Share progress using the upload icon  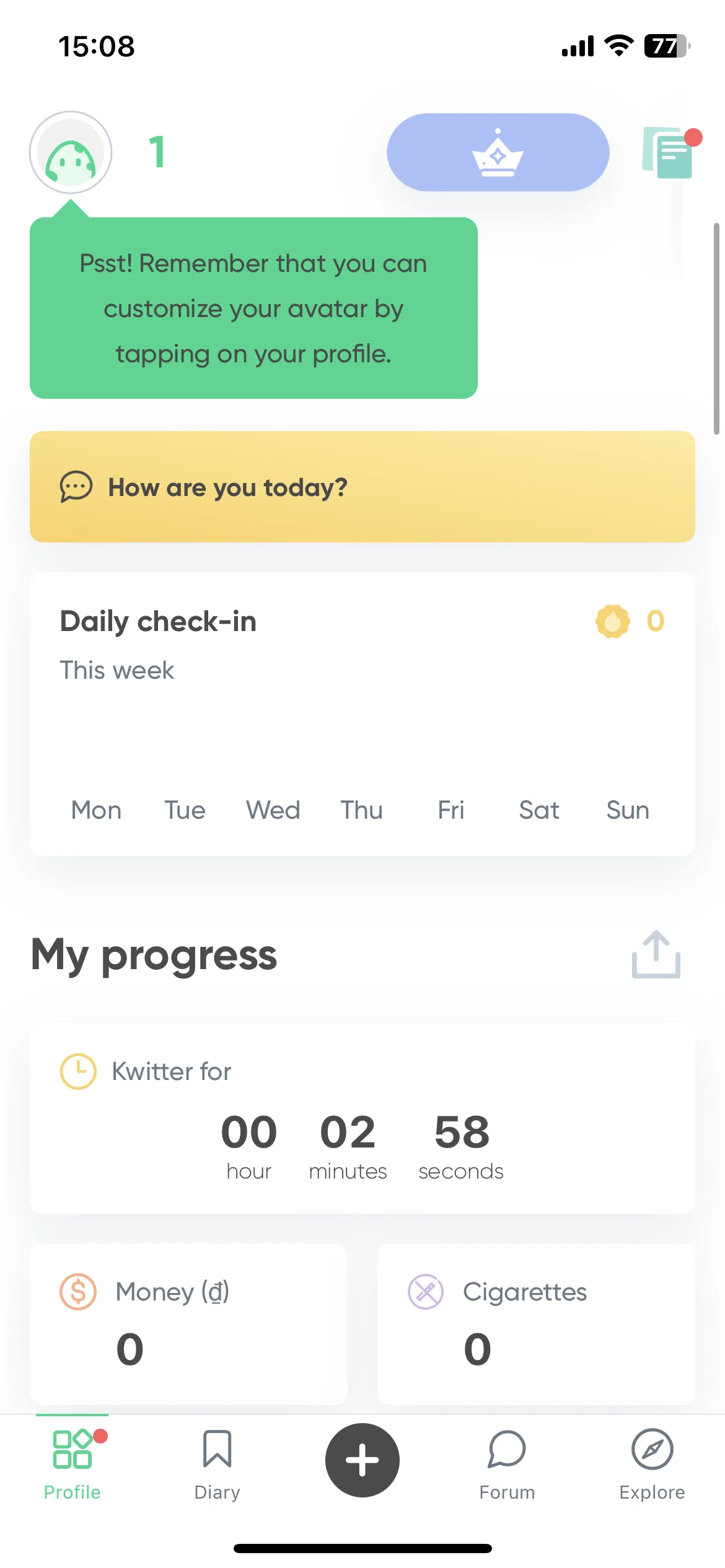[x=656, y=955]
